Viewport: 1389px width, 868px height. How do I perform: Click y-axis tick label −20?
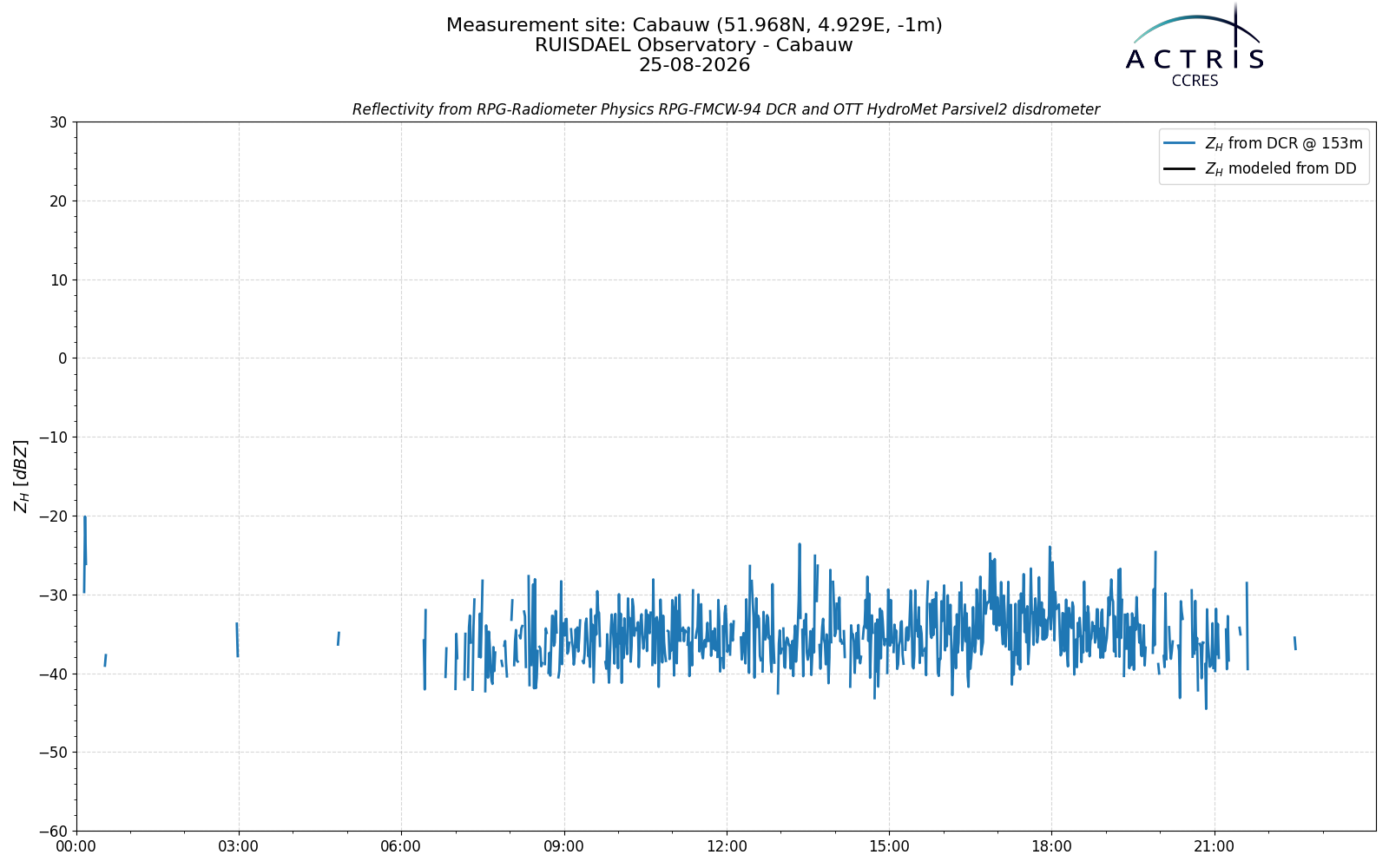pos(52,516)
